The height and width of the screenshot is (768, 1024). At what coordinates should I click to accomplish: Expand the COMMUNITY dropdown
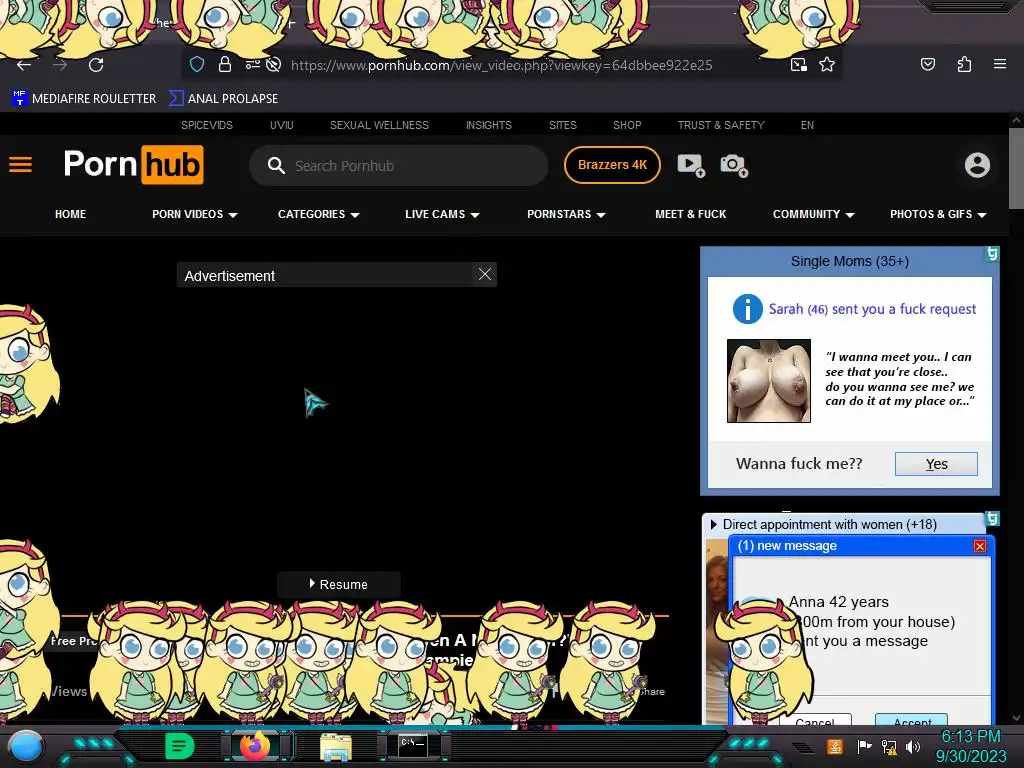(813, 214)
